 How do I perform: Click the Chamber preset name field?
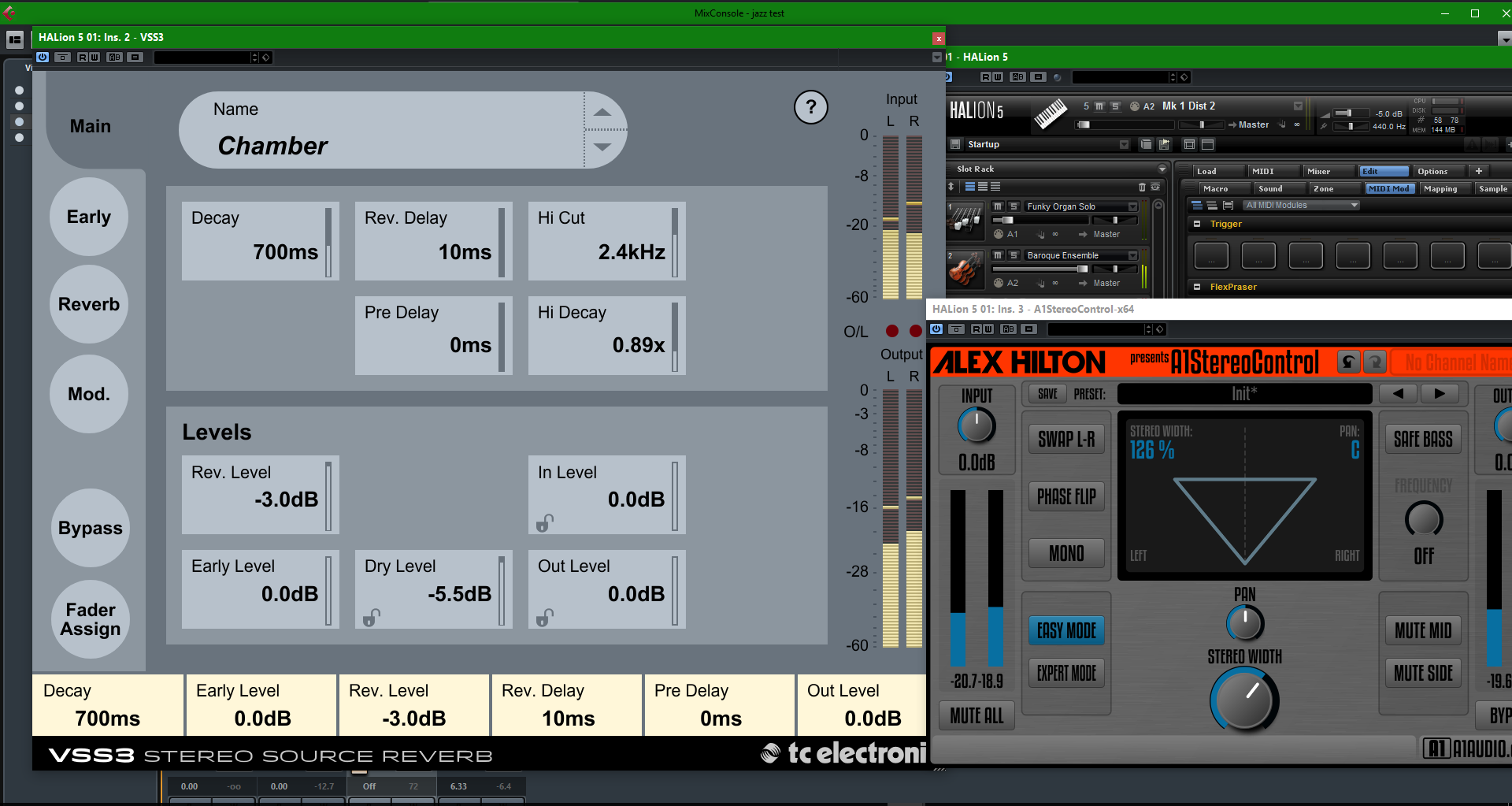pyautogui.click(x=382, y=130)
